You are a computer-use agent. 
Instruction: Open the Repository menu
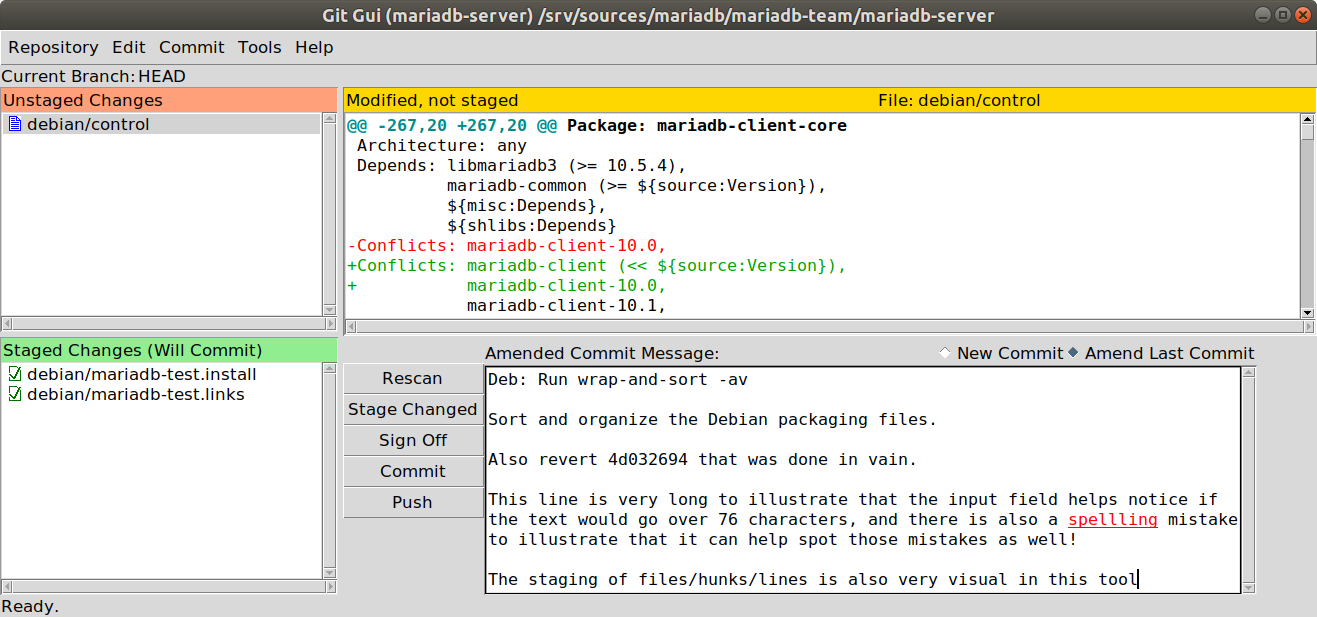[x=53, y=47]
